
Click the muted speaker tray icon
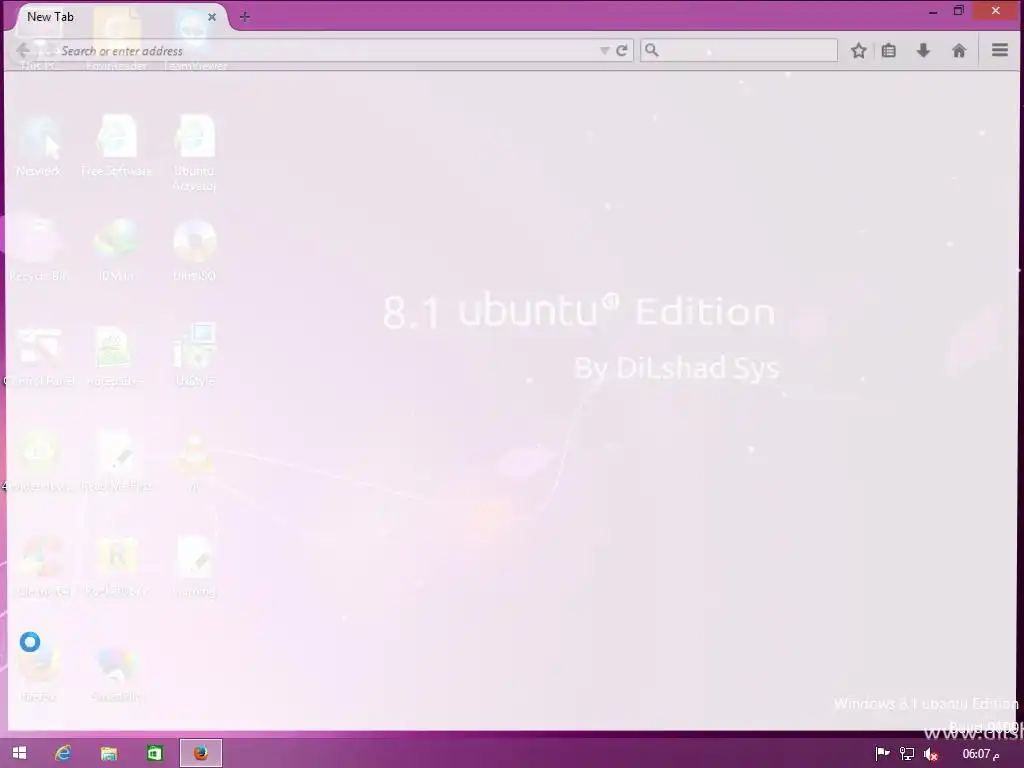pos(931,754)
